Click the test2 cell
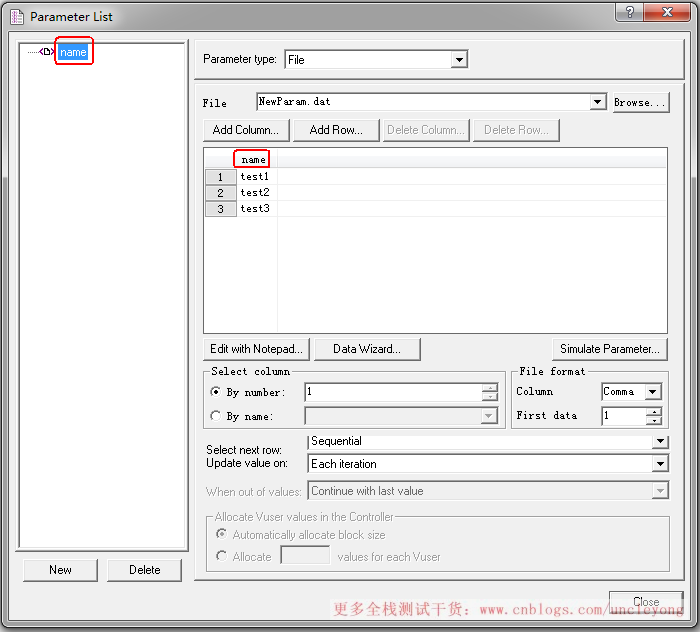This screenshot has height=632, width=700. [x=256, y=193]
